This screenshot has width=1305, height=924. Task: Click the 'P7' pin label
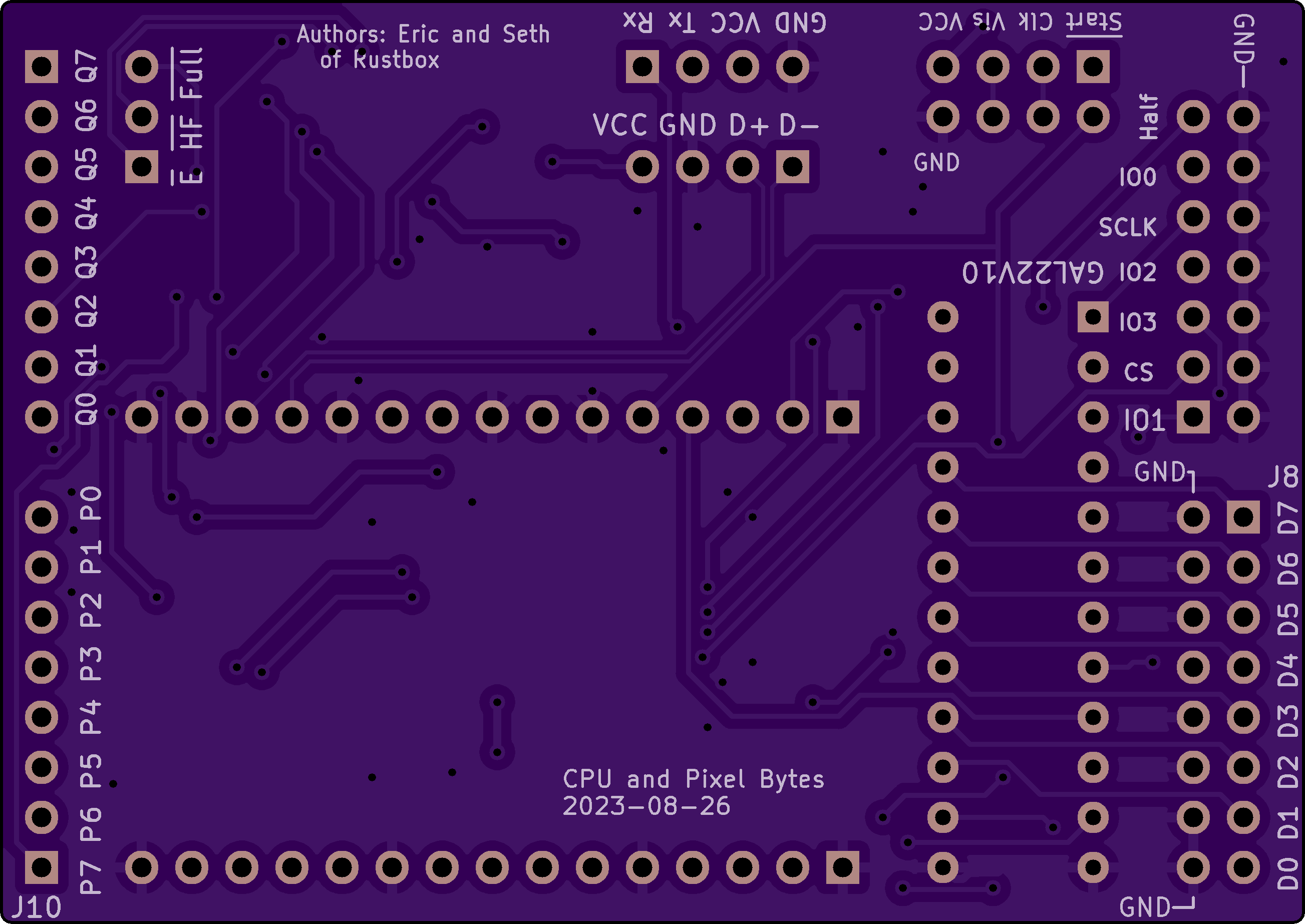pyautogui.click(x=91, y=877)
